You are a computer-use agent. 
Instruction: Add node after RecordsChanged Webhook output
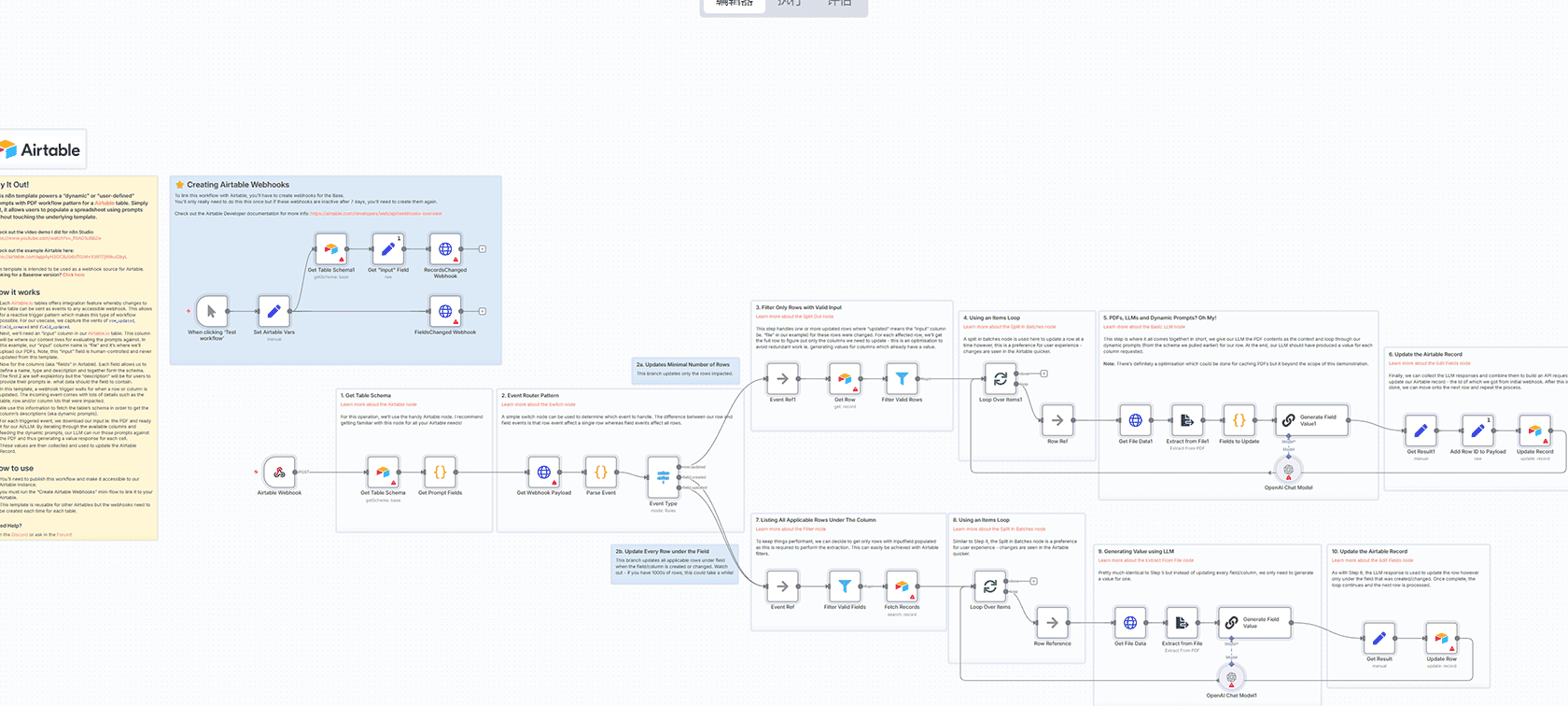483,249
